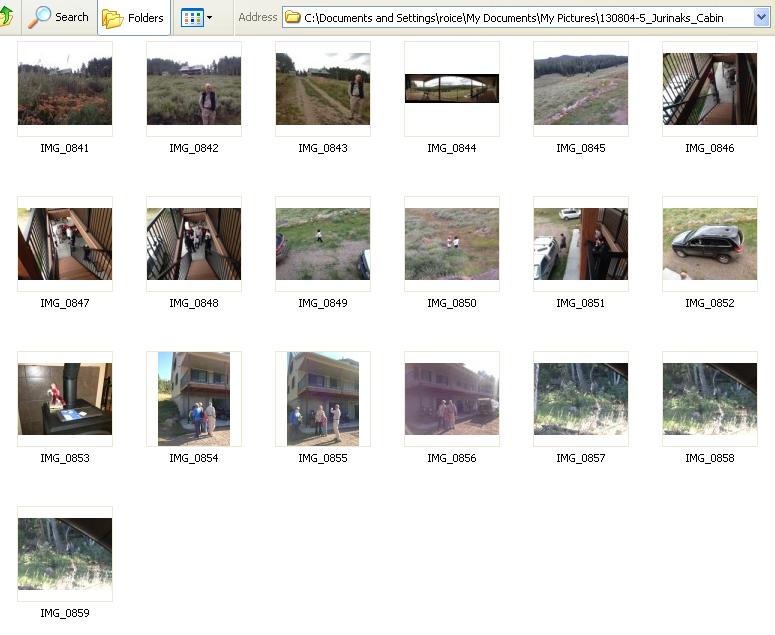Click the file name label IMG_0842
Viewport: 775px width, 635px height.
click(x=194, y=148)
